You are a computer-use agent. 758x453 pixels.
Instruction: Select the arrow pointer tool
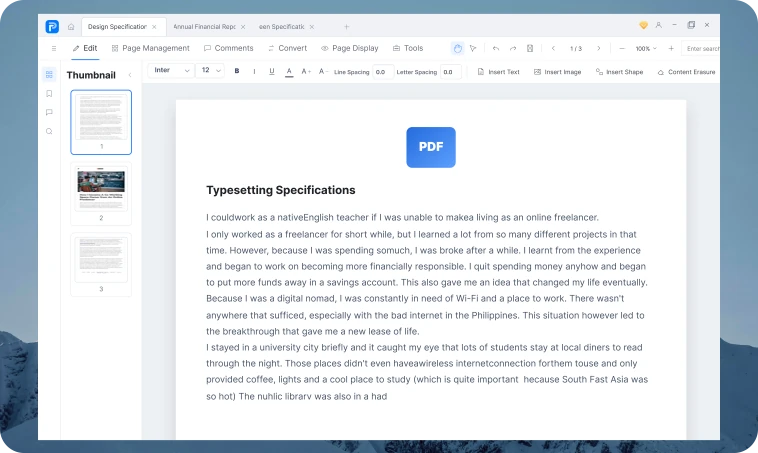click(x=473, y=48)
